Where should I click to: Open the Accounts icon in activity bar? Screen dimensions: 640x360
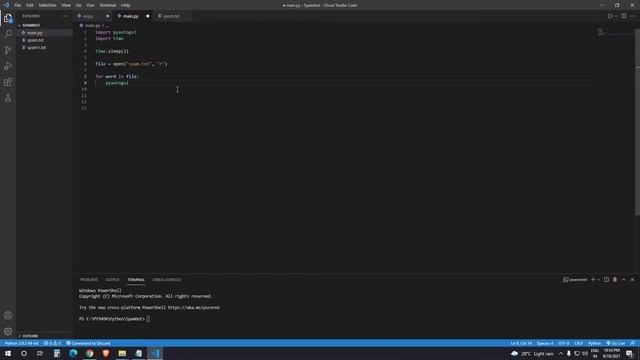click(8, 315)
